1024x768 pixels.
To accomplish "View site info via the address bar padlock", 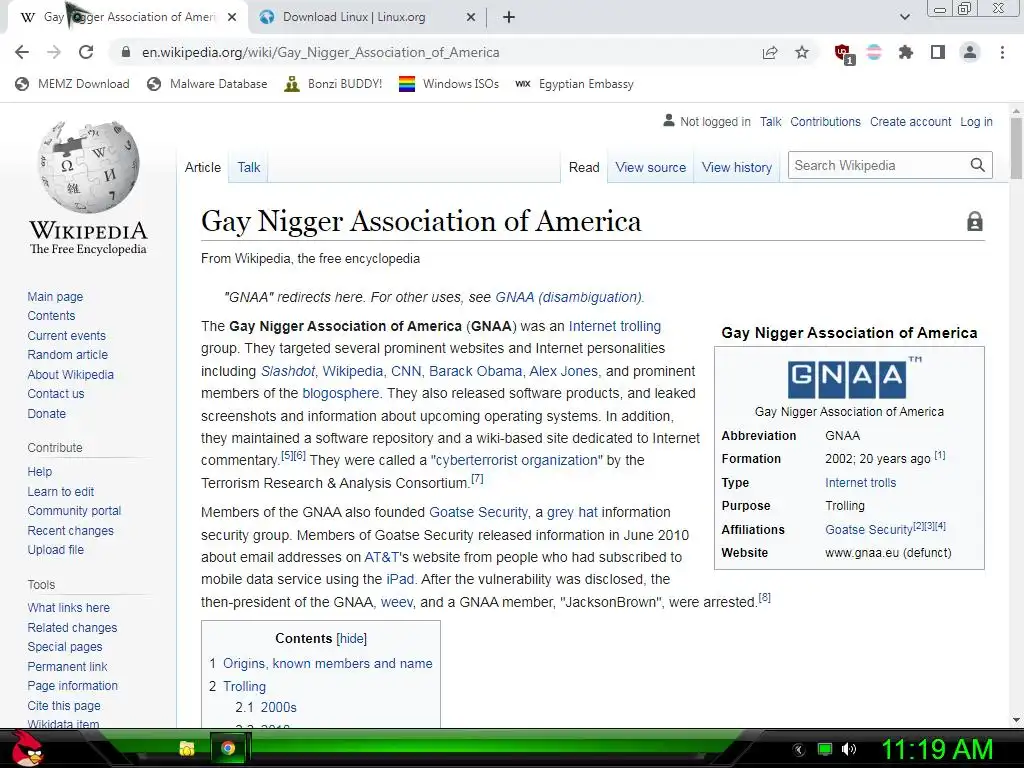I will 126,52.
